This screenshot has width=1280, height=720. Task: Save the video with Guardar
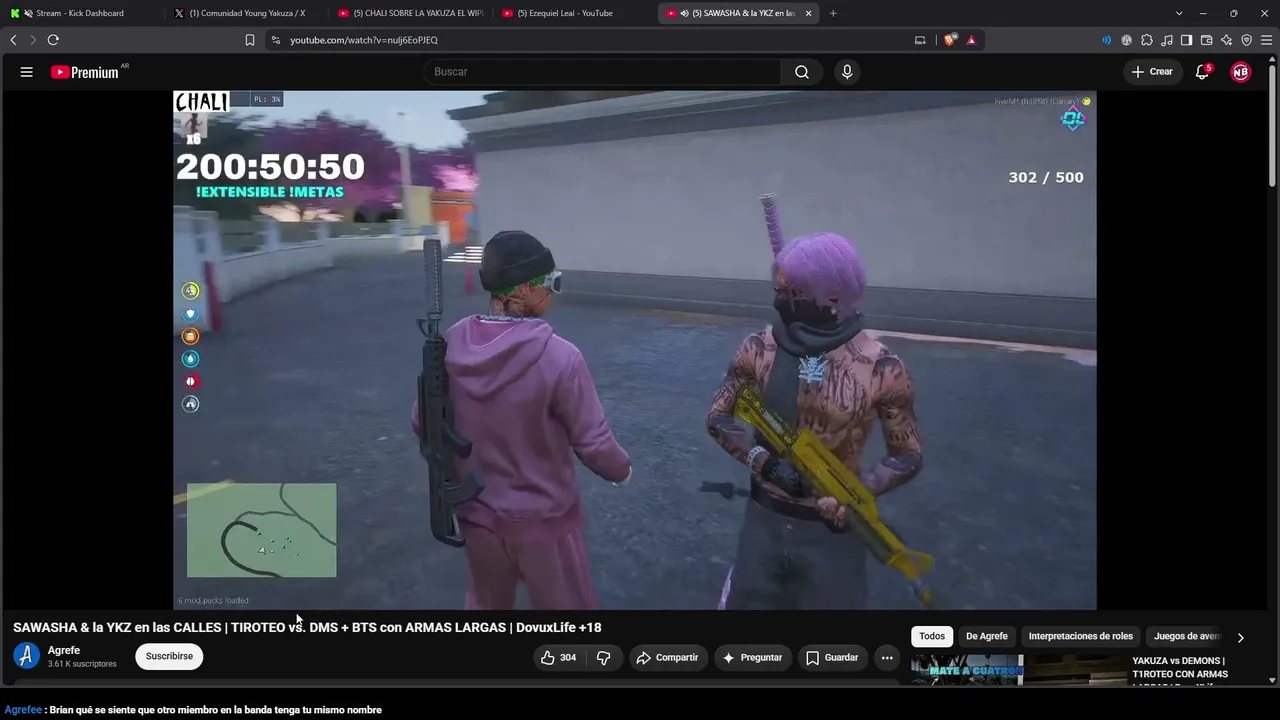831,657
